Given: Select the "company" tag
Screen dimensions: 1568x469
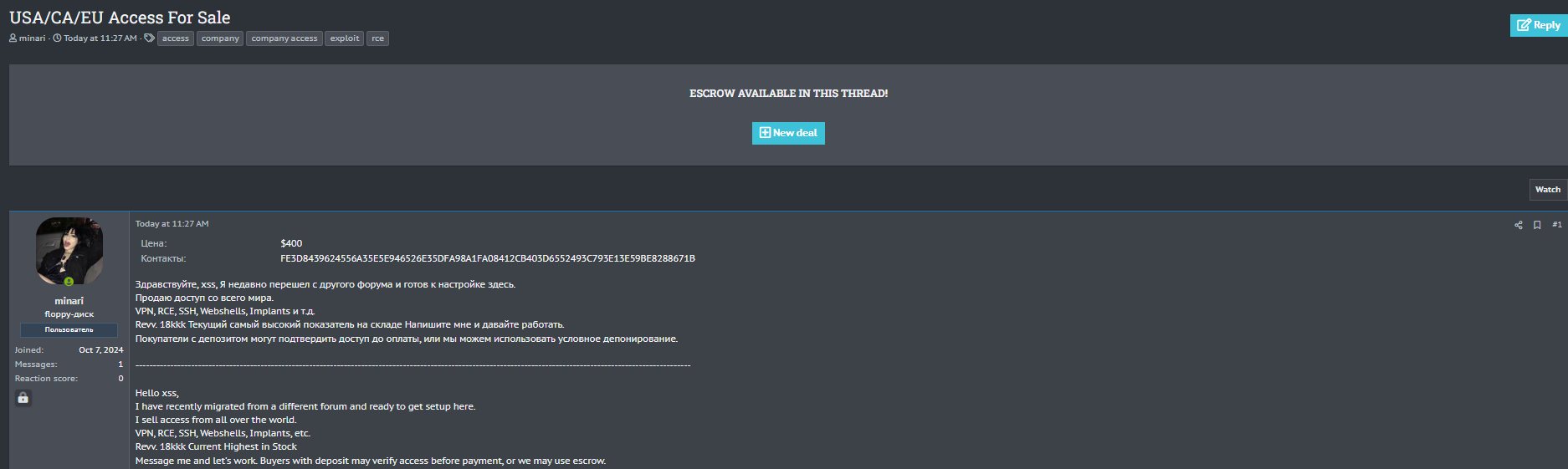Looking at the screenshot, I should tap(220, 38).
